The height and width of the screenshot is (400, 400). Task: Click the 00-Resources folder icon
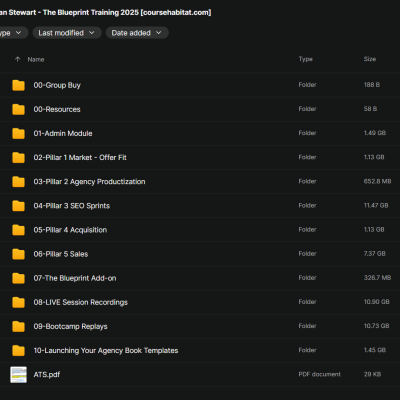(x=18, y=109)
